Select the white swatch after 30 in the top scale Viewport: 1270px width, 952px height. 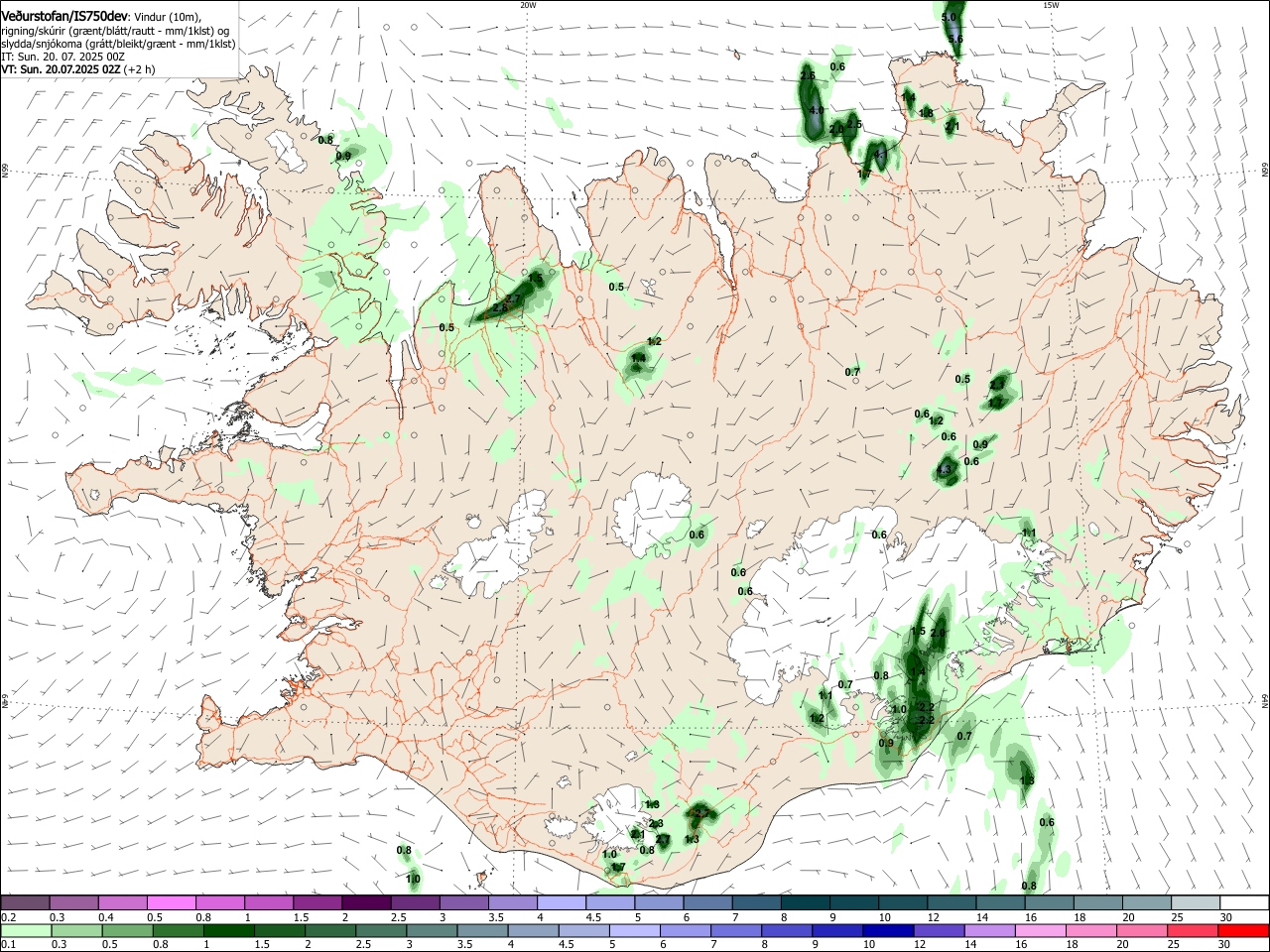(x=1244, y=902)
